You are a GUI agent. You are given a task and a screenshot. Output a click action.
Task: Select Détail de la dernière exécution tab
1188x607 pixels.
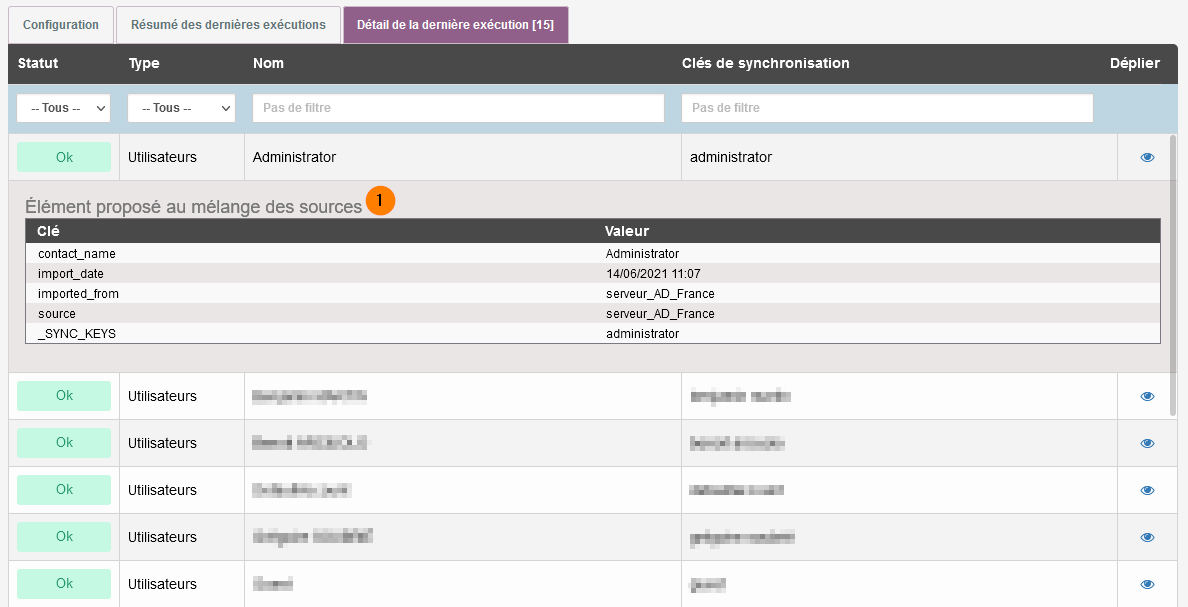(x=455, y=24)
